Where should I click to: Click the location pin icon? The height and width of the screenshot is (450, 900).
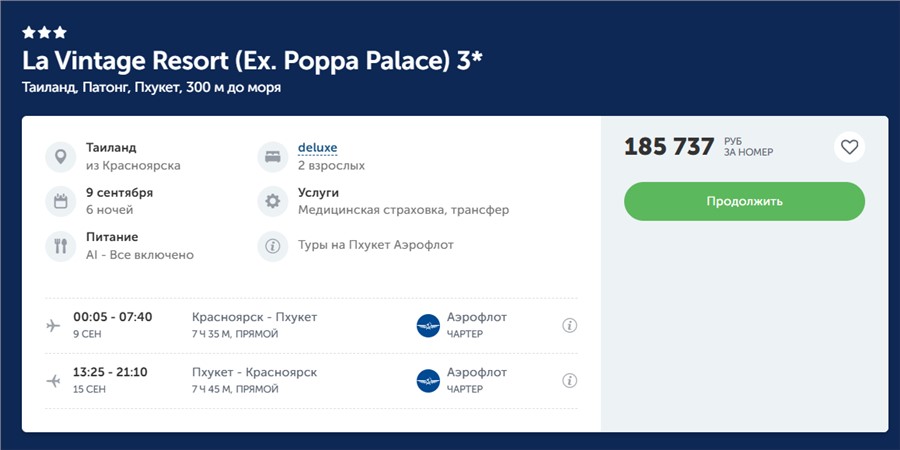60,157
